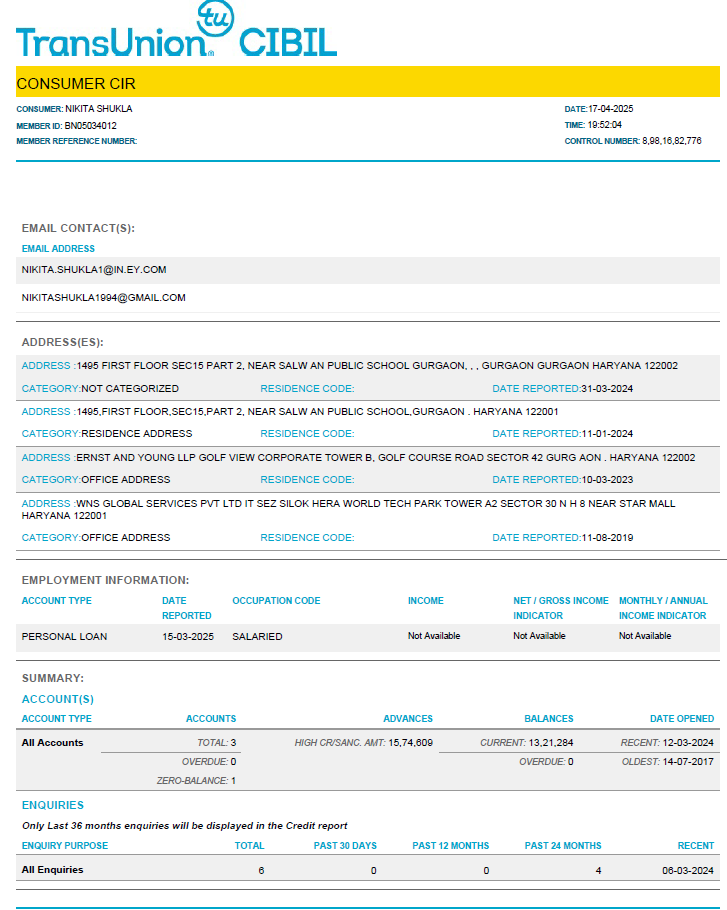The width and height of the screenshot is (727, 910).
Task: Select the email NIKITA.SHUKLA1@IN.EY.COM
Action: pos(94,270)
